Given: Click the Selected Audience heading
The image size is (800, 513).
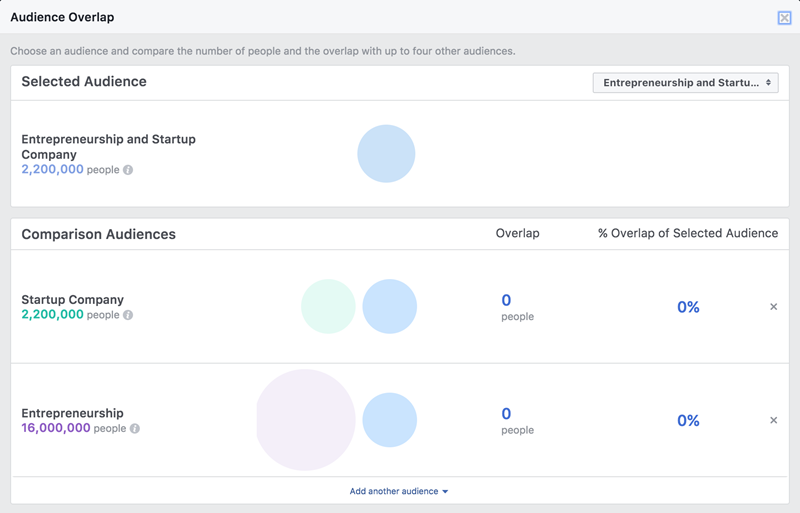Looking at the screenshot, I should pos(84,82).
